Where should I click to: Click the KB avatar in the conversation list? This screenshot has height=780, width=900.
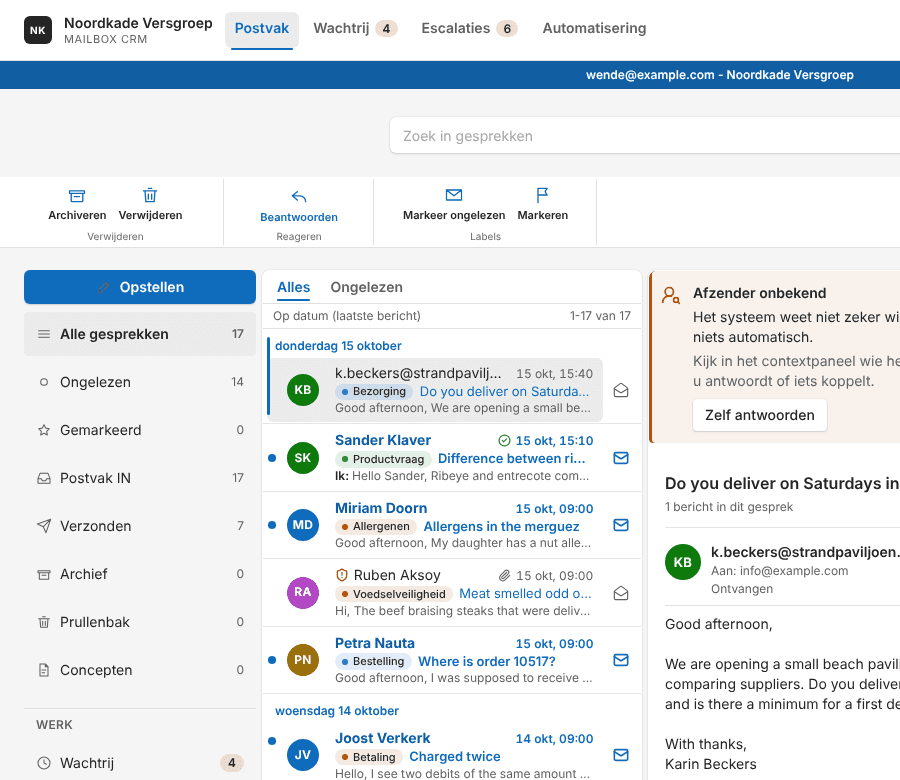click(302, 390)
